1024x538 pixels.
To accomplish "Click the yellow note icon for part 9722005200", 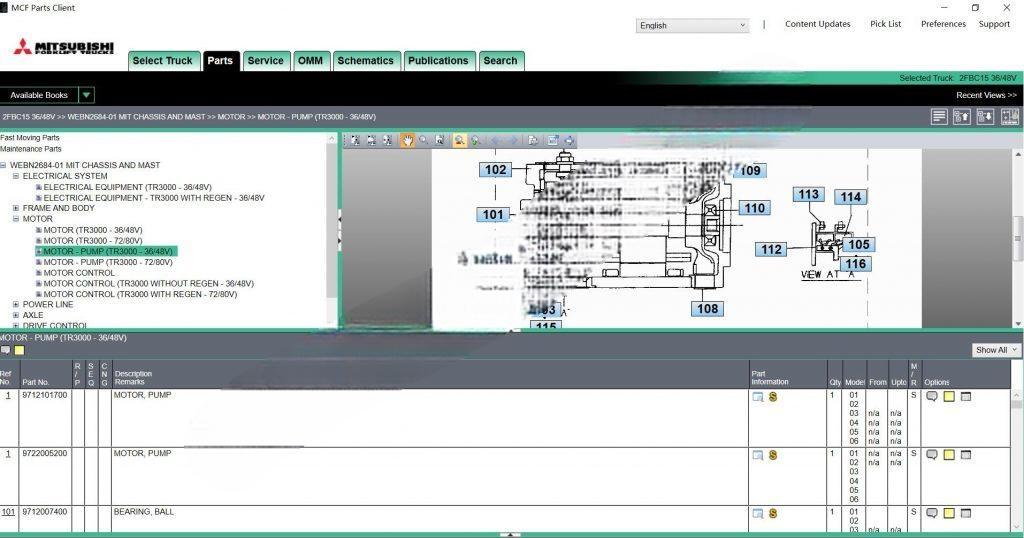I will click(x=949, y=455).
